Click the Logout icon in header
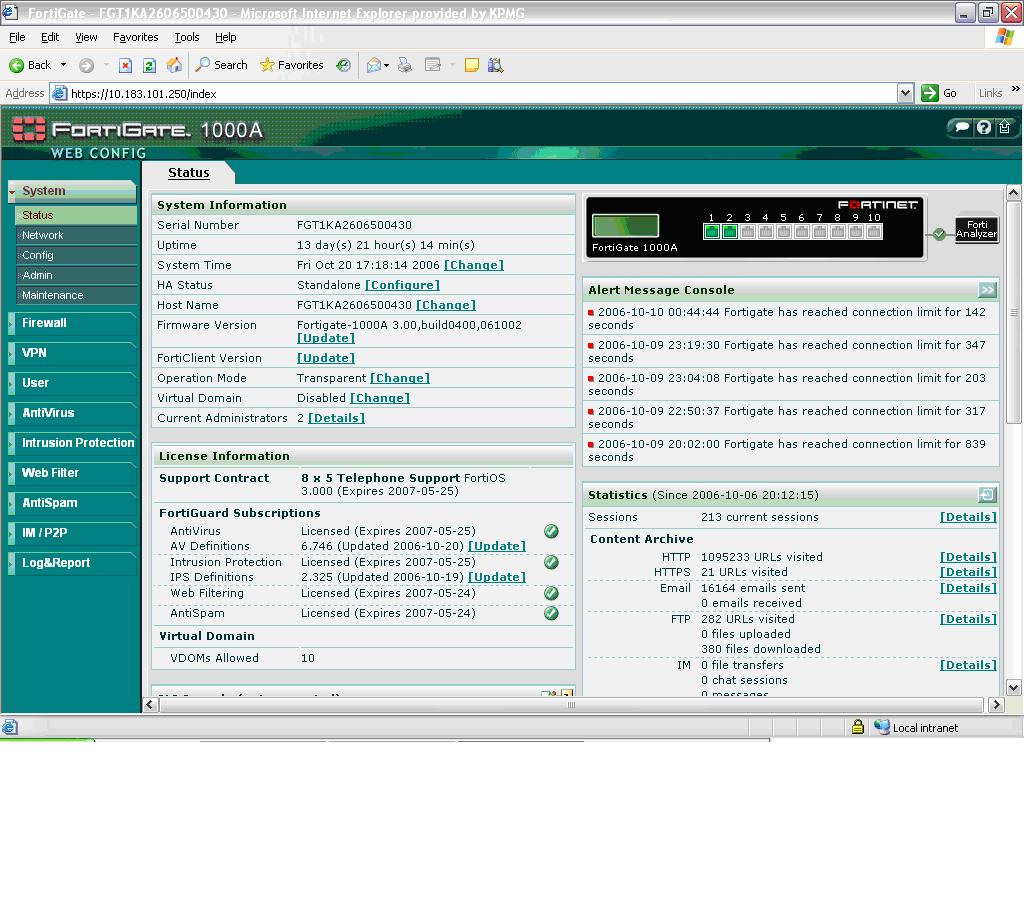The height and width of the screenshot is (916, 1024). coord(1005,128)
